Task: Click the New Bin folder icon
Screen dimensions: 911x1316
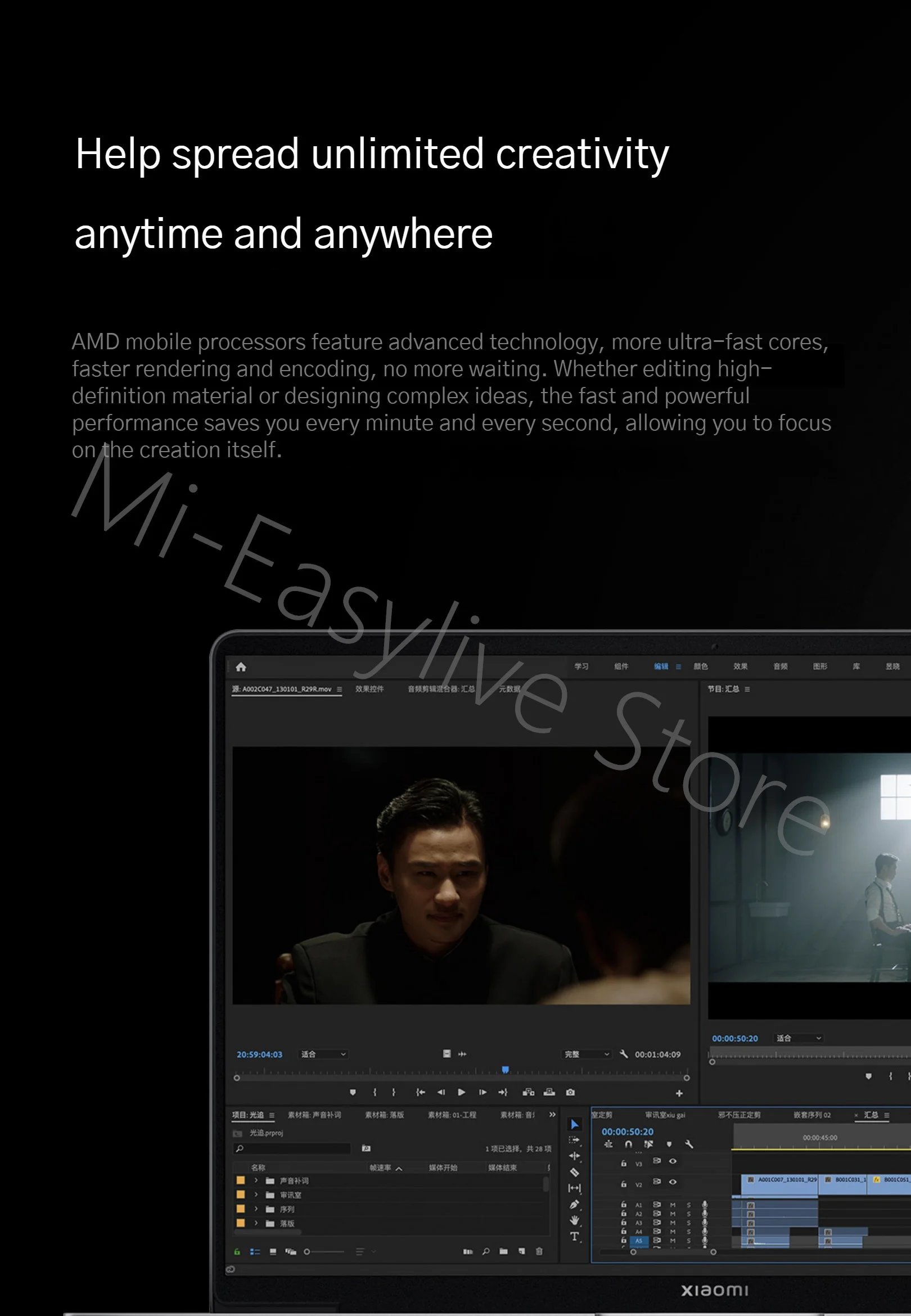Action: point(503,1251)
